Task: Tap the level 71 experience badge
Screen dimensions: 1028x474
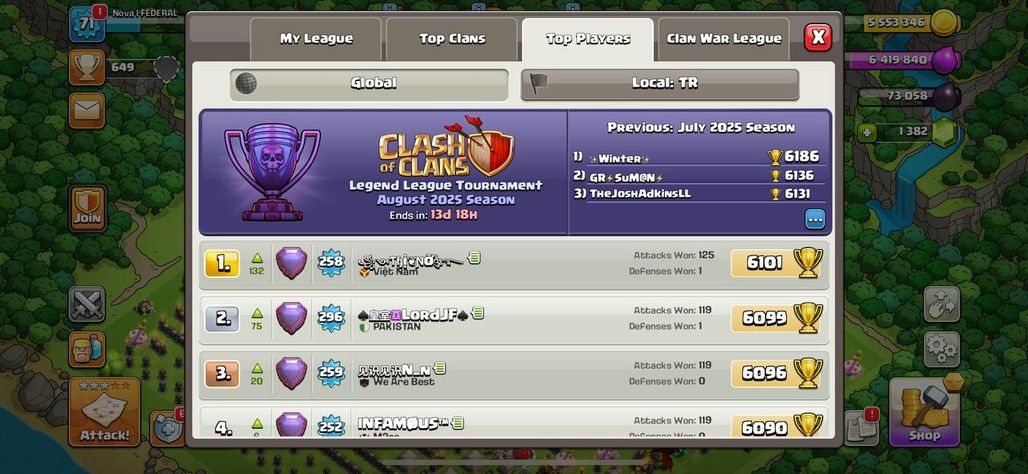Action: tap(87, 24)
